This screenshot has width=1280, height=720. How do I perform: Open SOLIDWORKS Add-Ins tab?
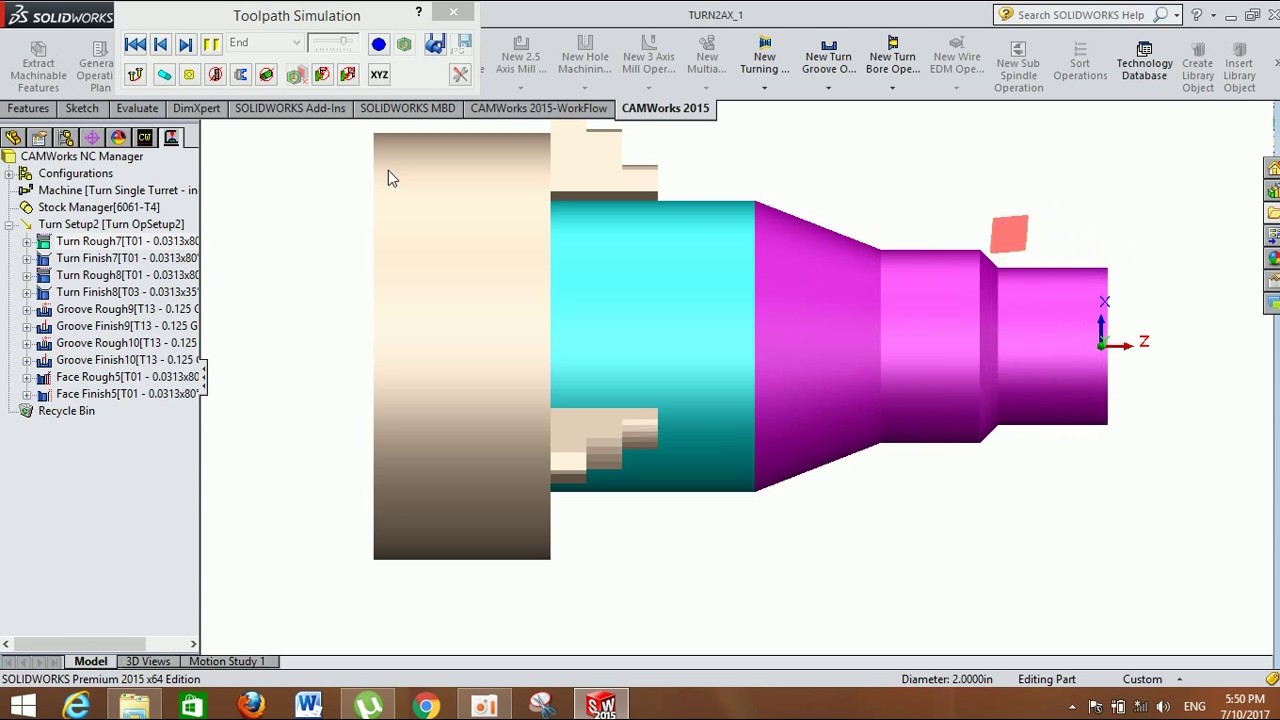click(x=290, y=108)
